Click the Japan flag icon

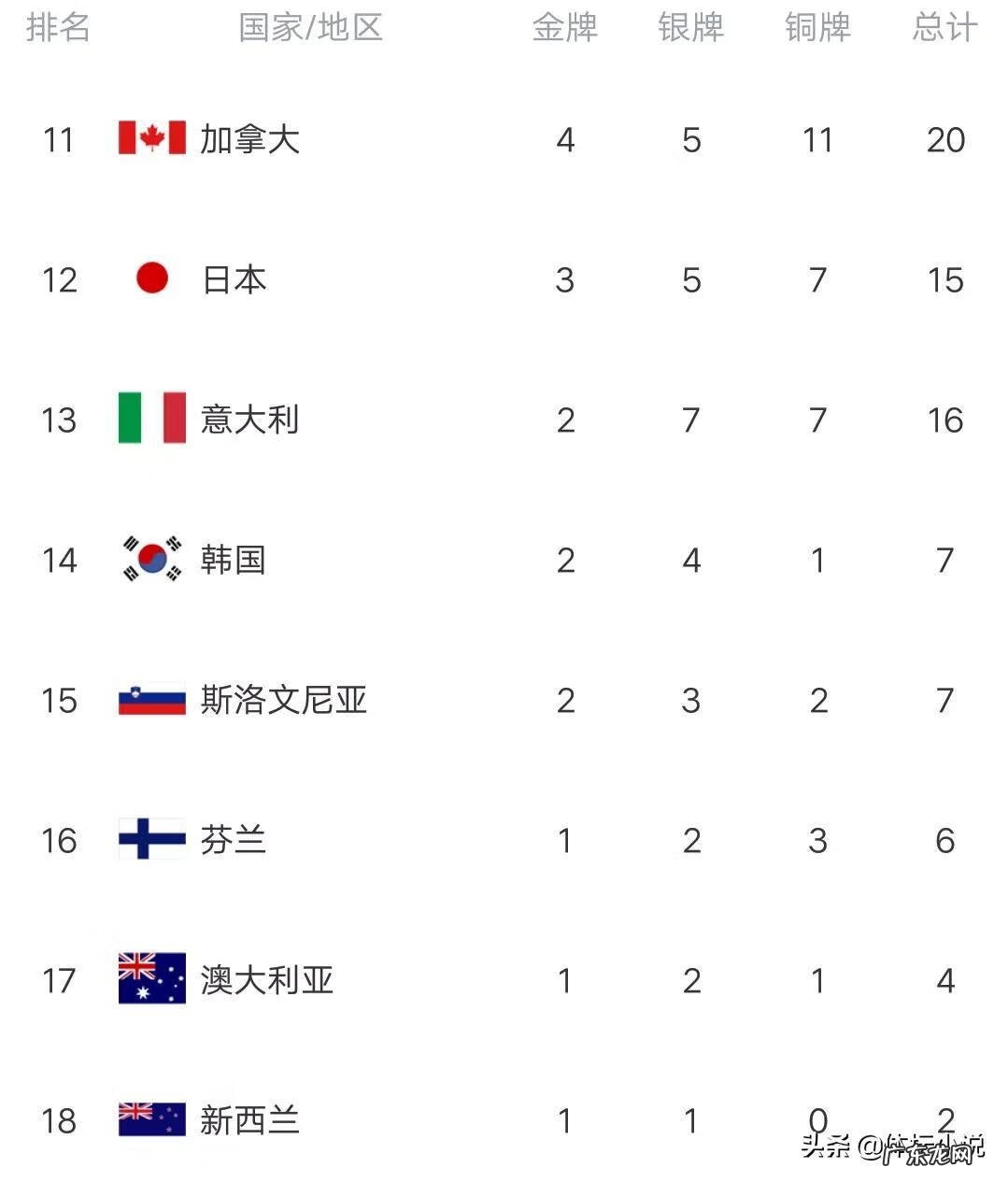(151, 278)
